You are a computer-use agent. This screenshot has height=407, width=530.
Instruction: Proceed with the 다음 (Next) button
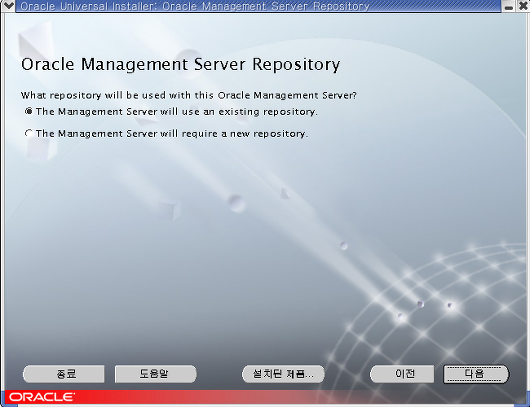point(476,374)
